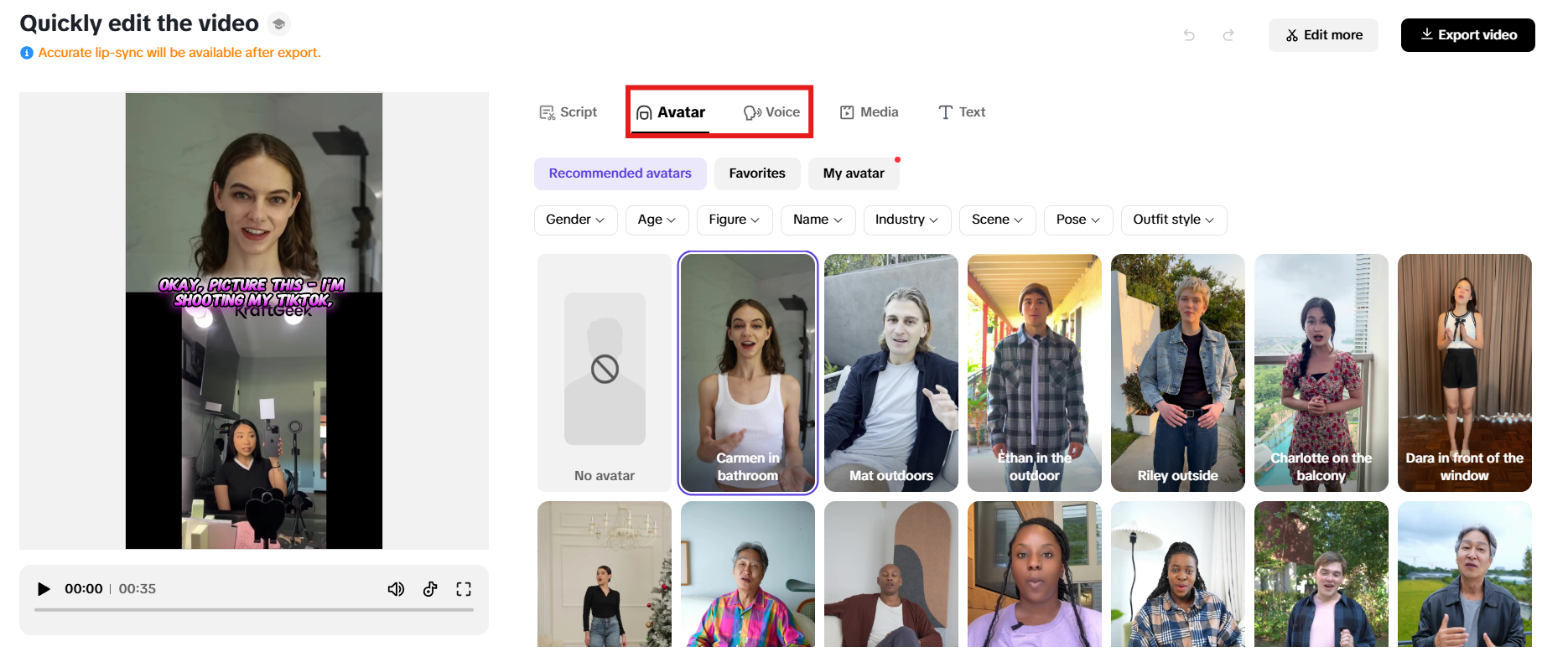Select man in pink shirt outdoors avatar
Image resolution: width=1568 pixels, height=657 pixels.
(x=1321, y=574)
